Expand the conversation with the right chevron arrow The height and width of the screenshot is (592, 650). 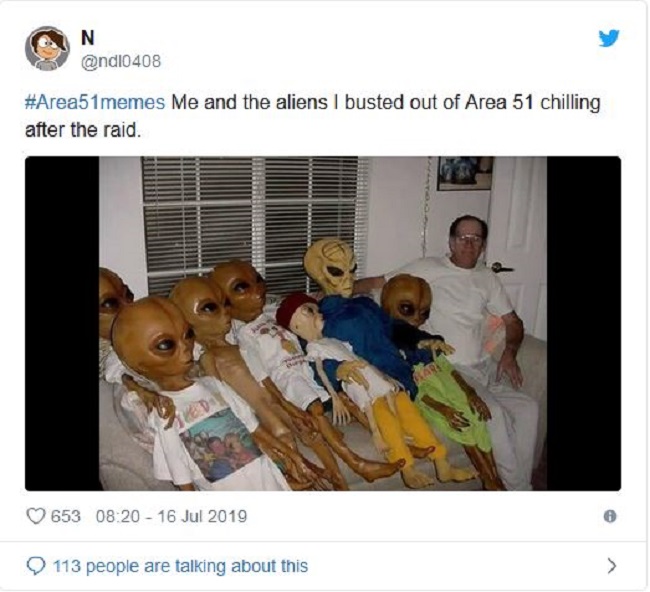pos(611,565)
